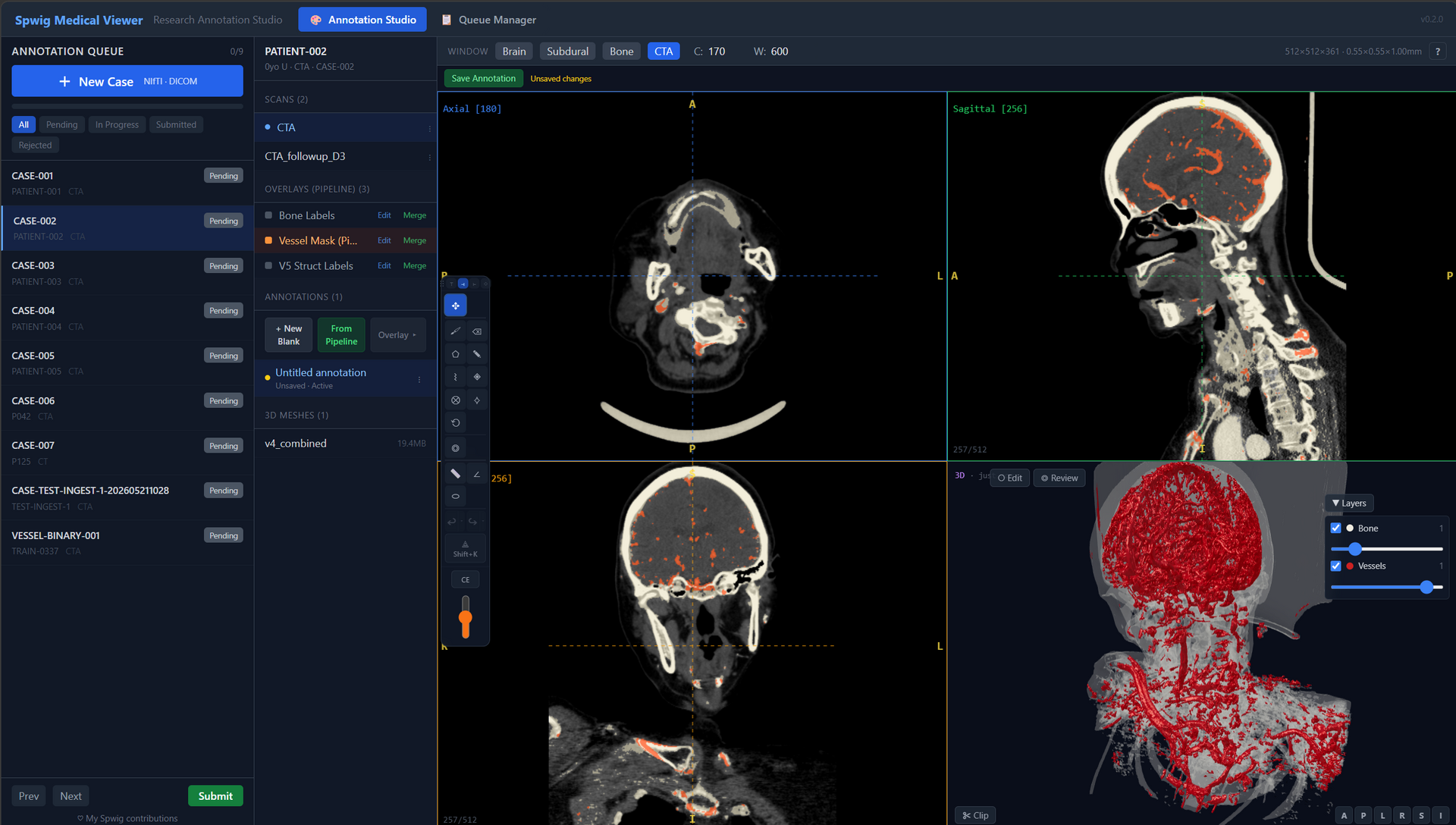1456x825 pixels.
Task: Select the polygon shape tool
Action: (455, 354)
